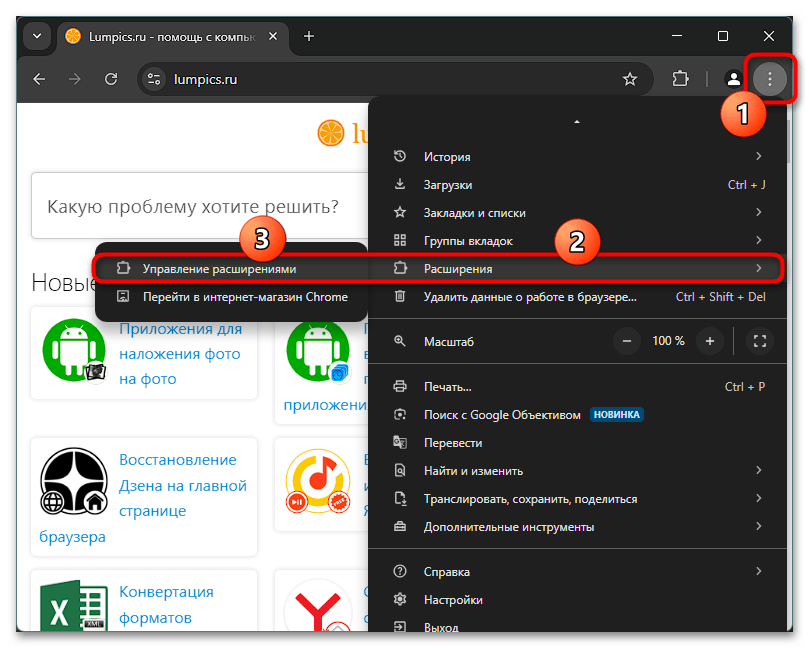Open Настройки from the menu
The height and width of the screenshot is (648, 809).
click(578, 600)
